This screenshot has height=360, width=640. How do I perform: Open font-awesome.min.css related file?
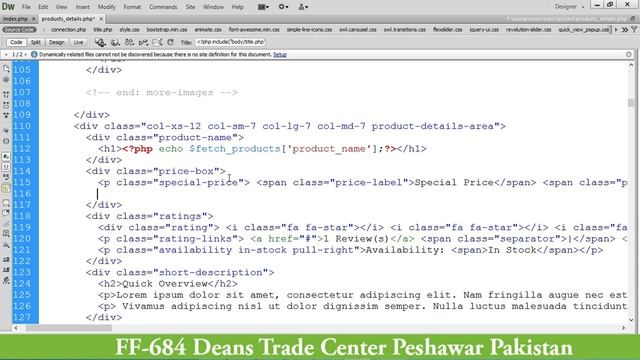pos(254,29)
